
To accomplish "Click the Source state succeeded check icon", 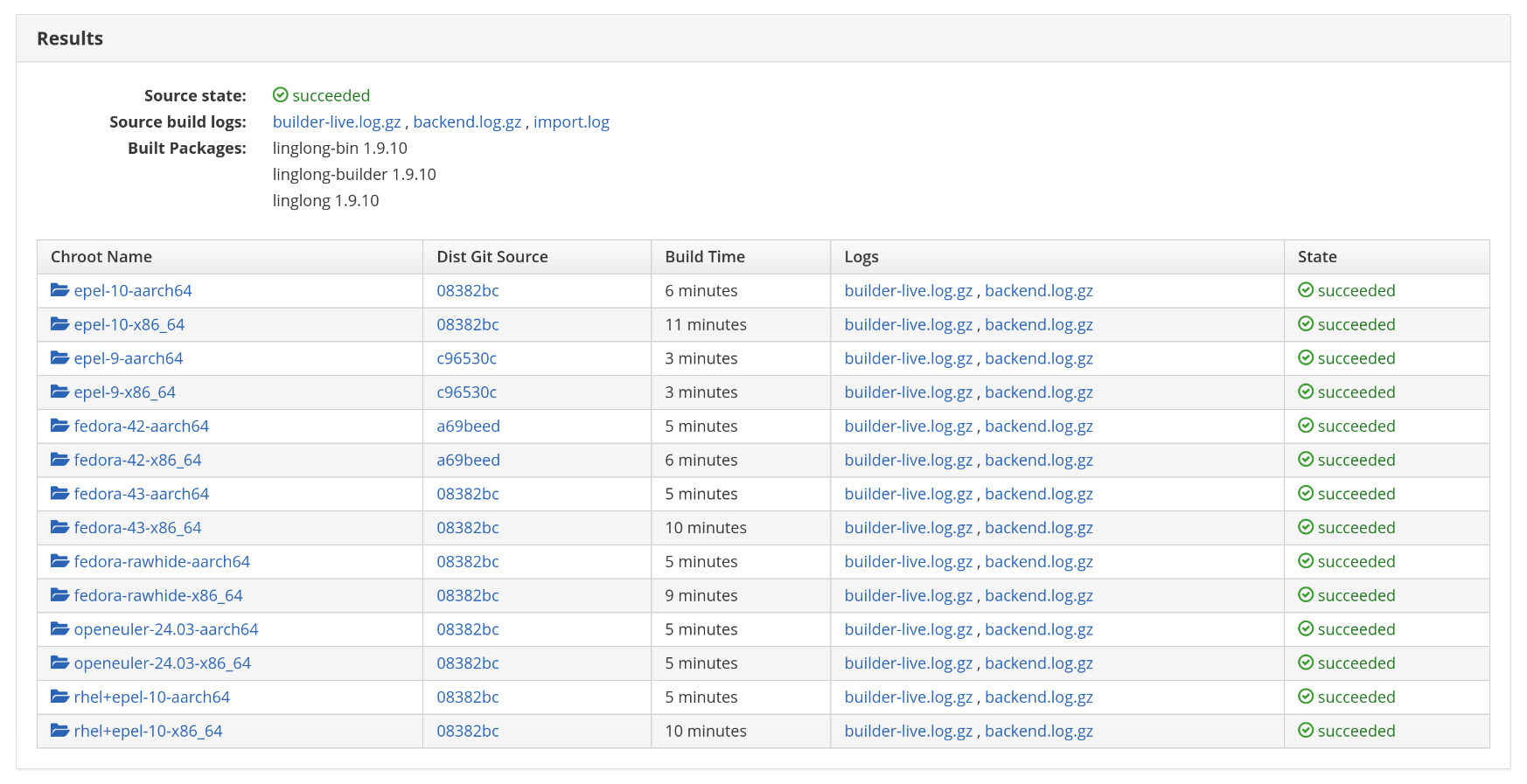I will coord(281,95).
